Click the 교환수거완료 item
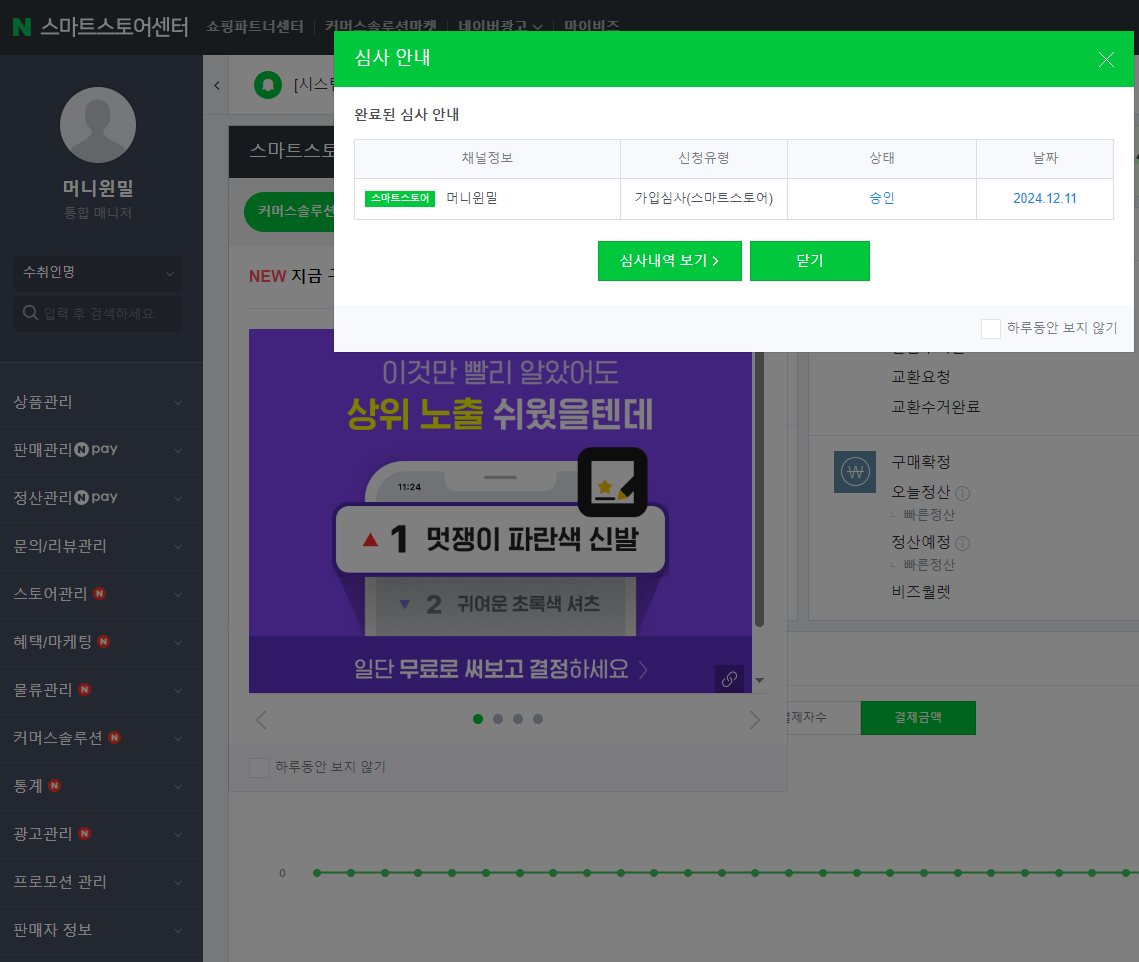 (x=936, y=407)
